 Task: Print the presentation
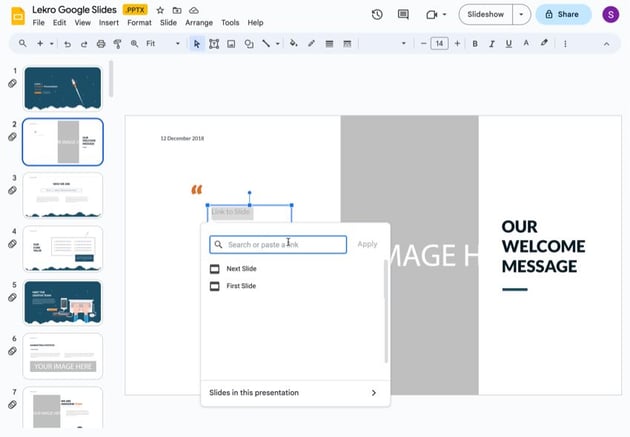tap(101, 44)
